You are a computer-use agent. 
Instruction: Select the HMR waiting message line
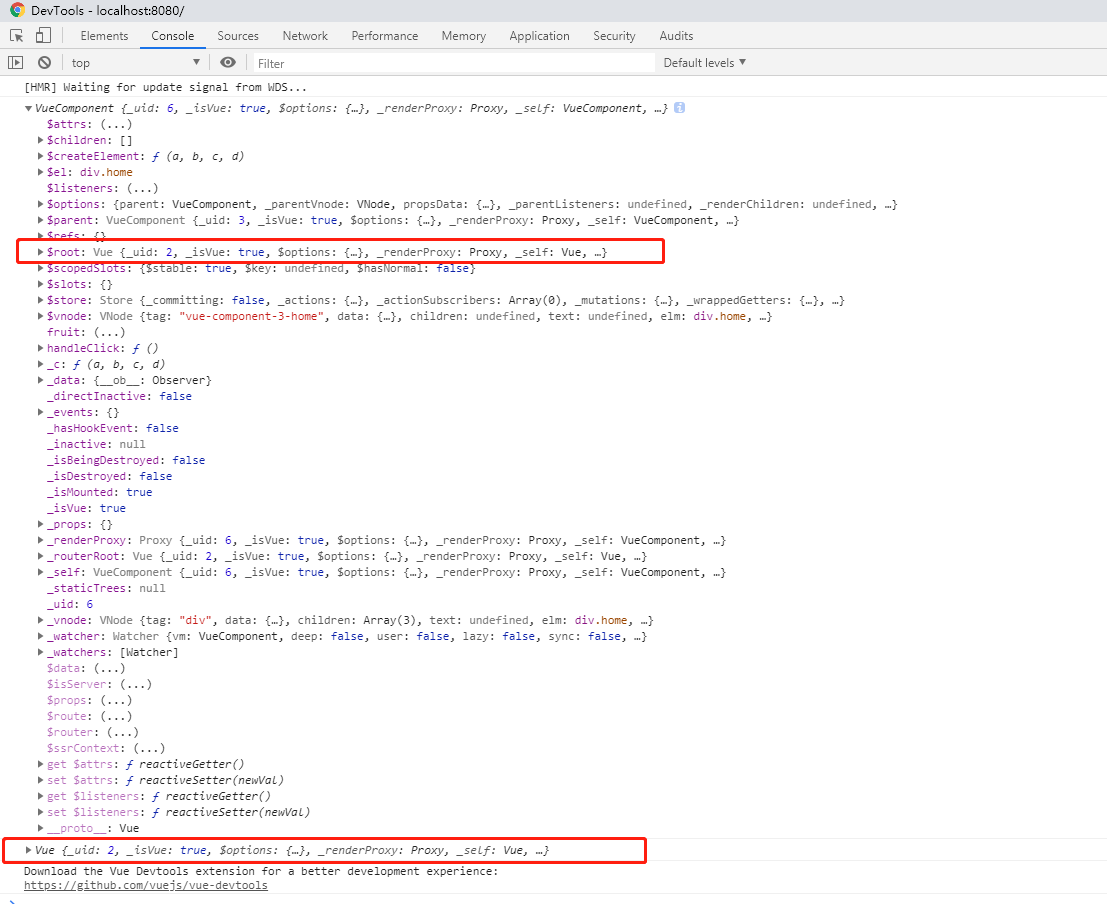pyautogui.click(x=165, y=88)
